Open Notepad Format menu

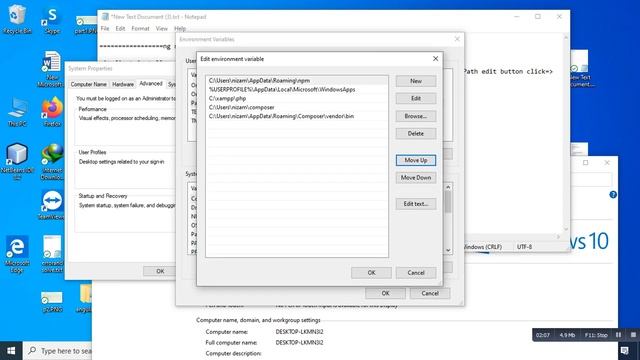(x=140, y=29)
